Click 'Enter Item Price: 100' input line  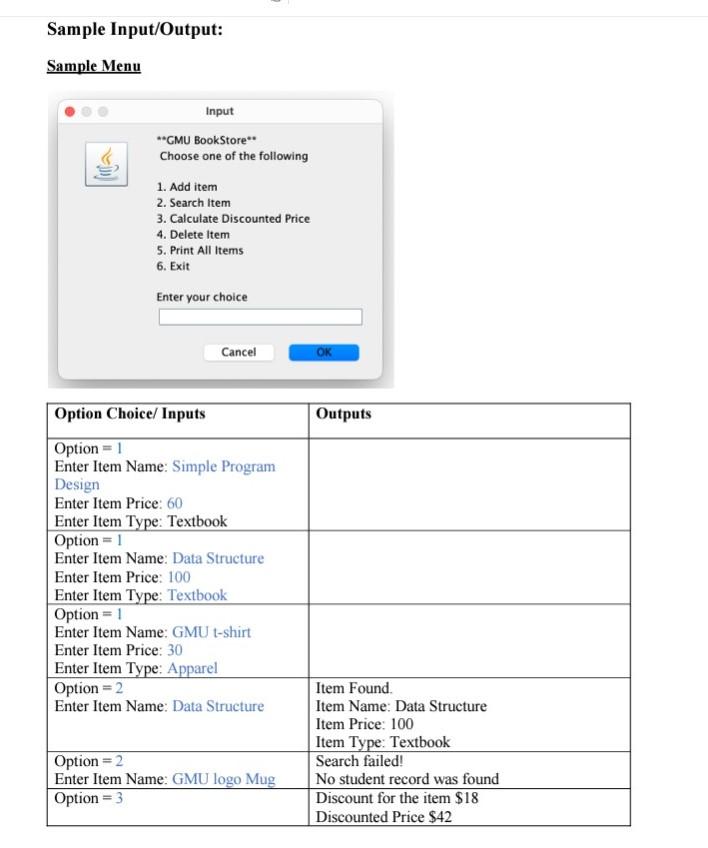click(x=122, y=577)
